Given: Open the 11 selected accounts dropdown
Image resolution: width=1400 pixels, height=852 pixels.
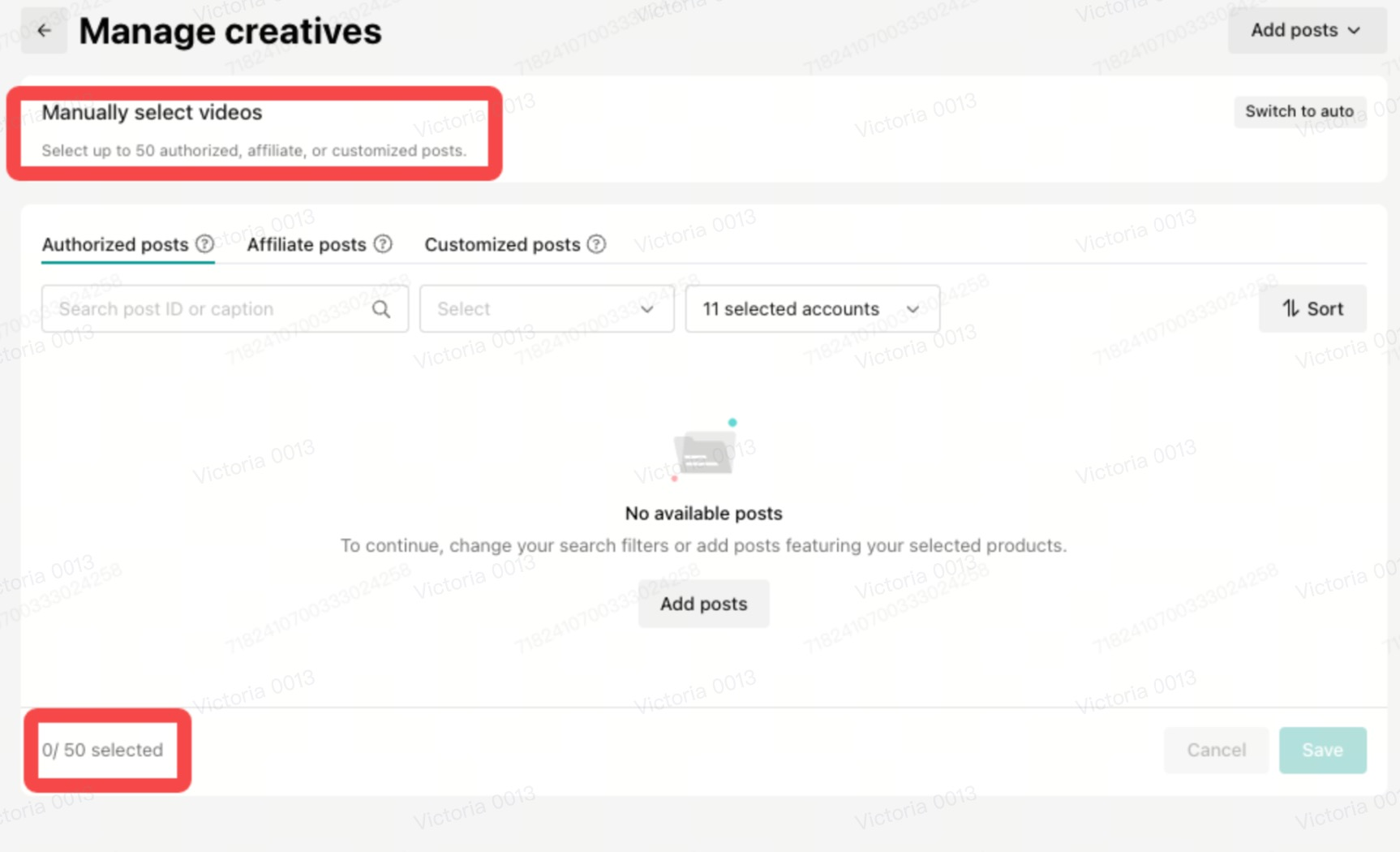Looking at the screenshot, I should pyautogui.click(x=811, y=309).
